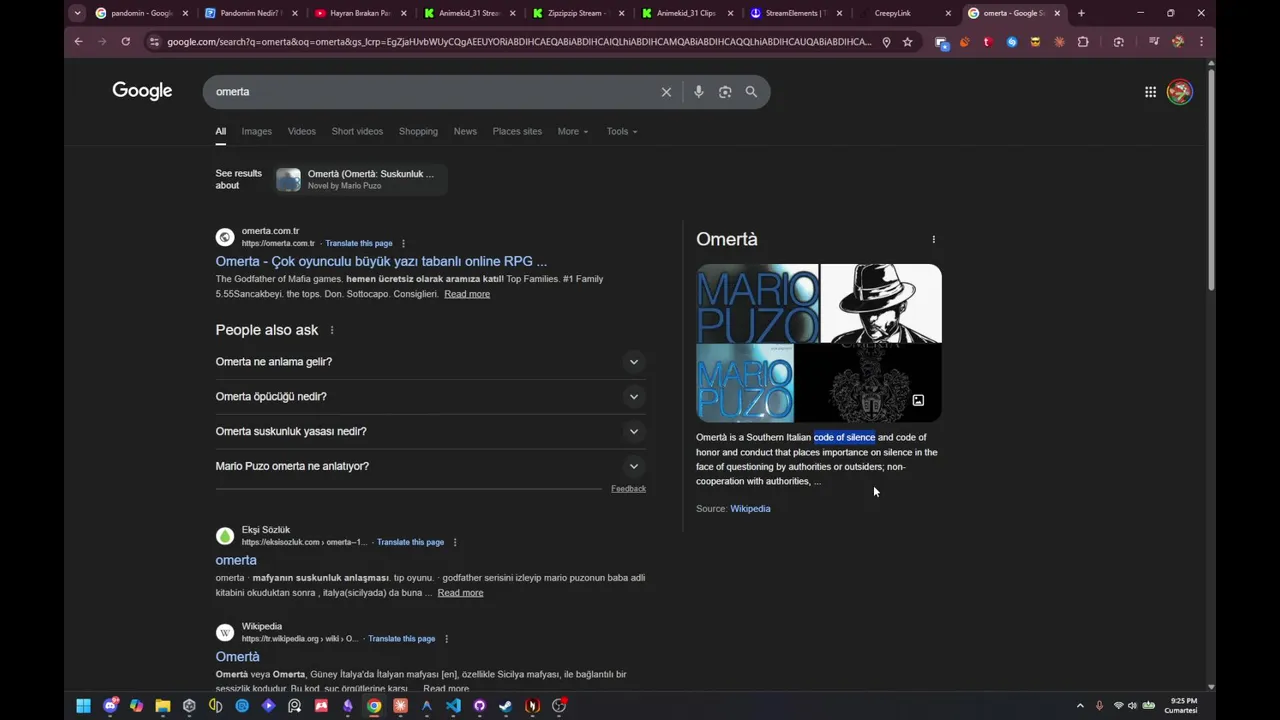Open File Explorer from the taskbar
Viewport: 1280px width, 720px height.
tap(162, 706)
